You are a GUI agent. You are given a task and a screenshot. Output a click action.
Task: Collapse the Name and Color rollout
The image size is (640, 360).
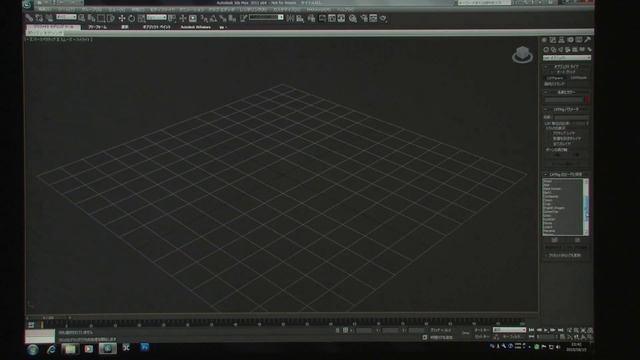coord(567,92)
